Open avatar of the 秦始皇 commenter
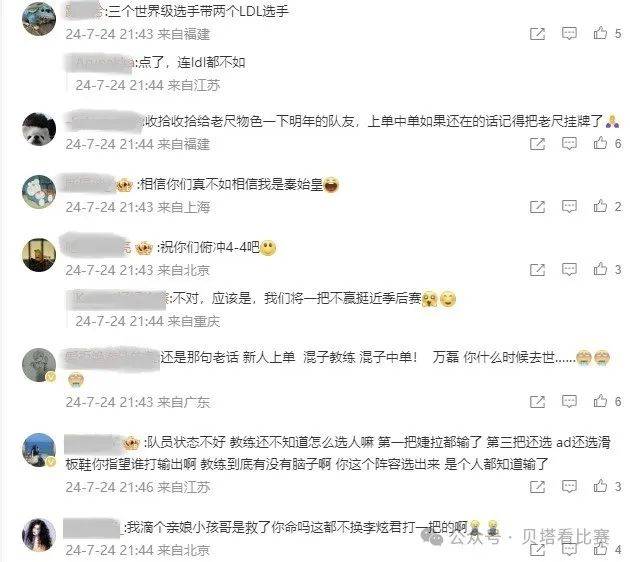630x562 pixels. pyautogui.click(x=39, y=192)
